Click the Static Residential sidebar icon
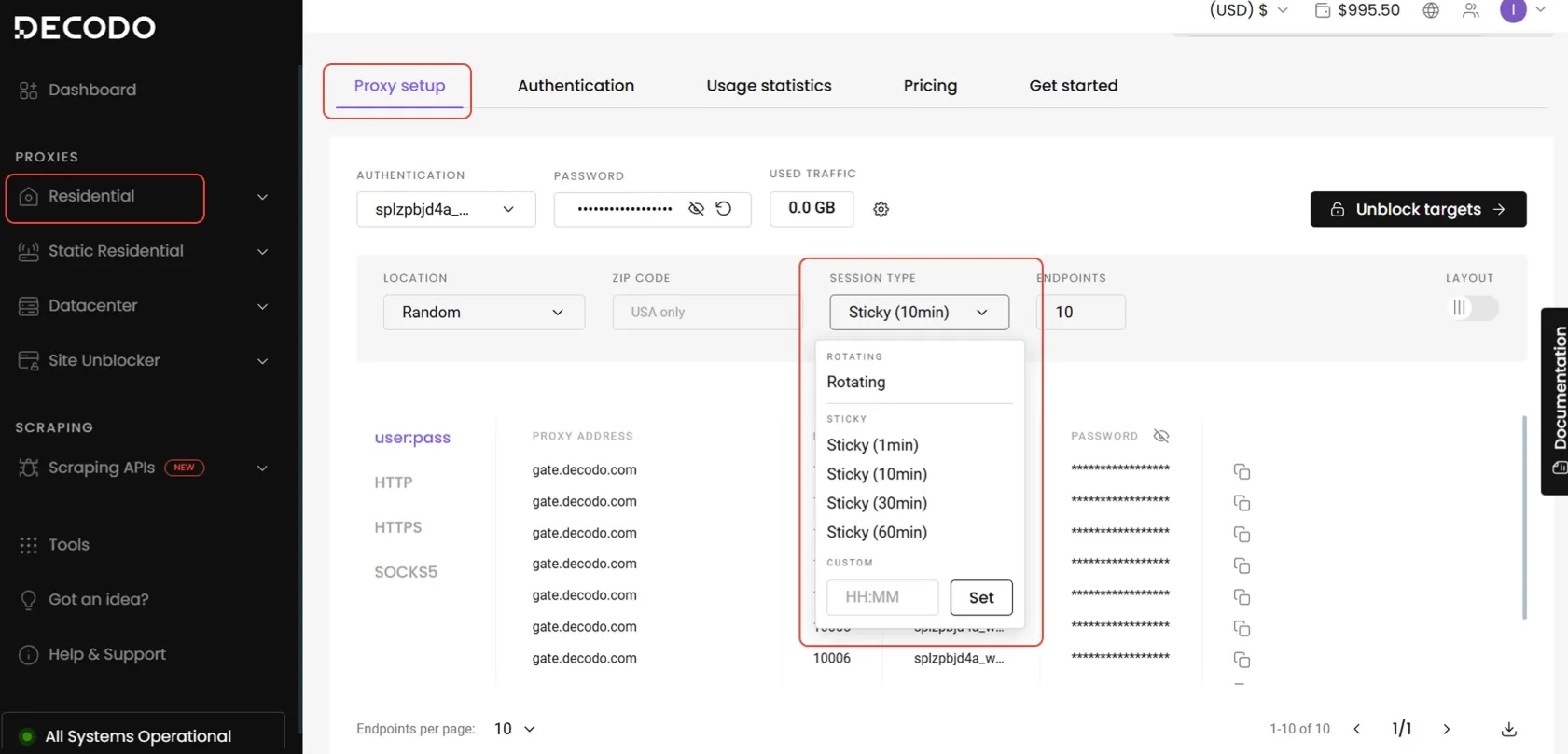This screenshot has width=1568, height=754. coord(28,251)
